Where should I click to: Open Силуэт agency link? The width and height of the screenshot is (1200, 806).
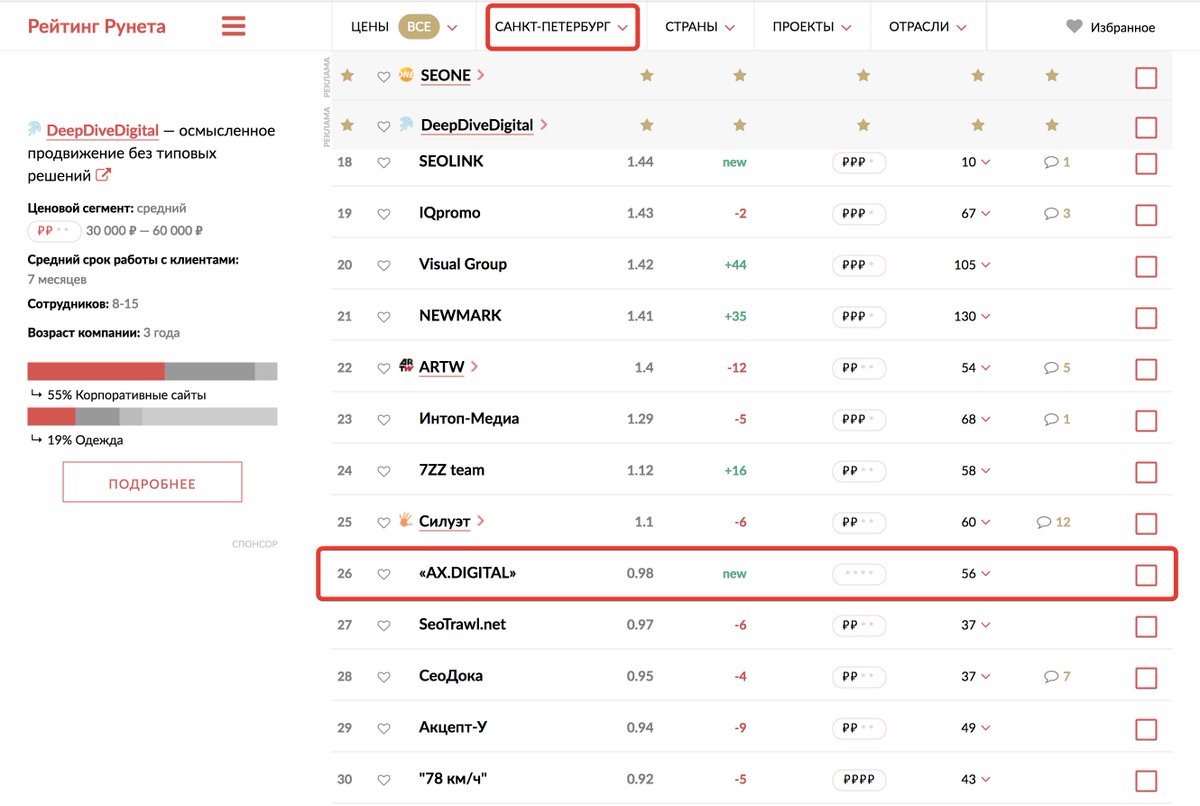(447, 521)
